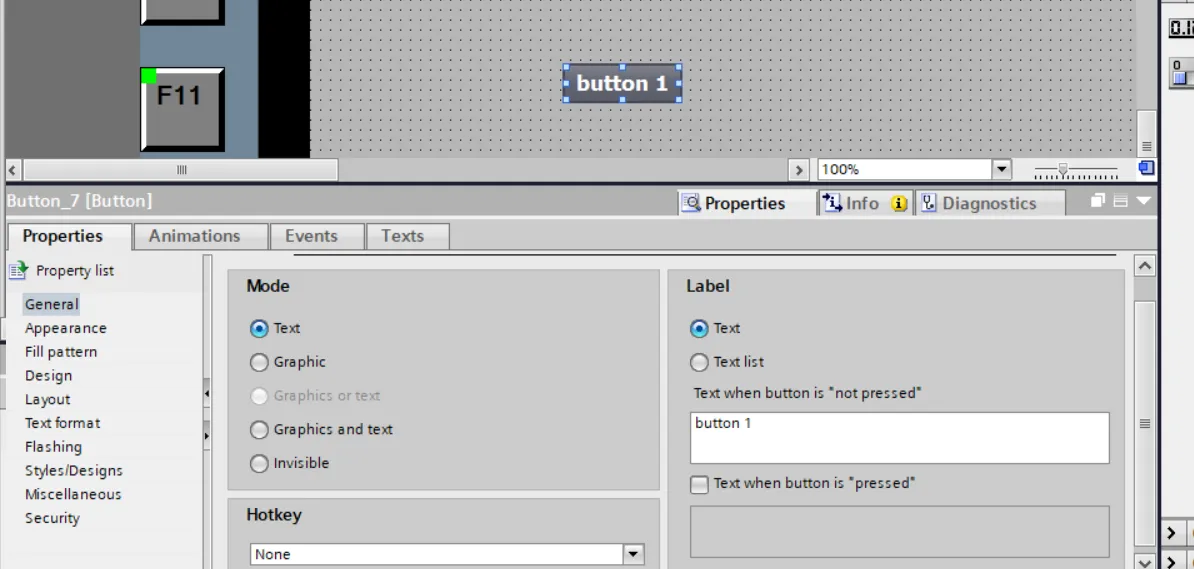1194x569 pixels.
Task: Open the Info inspector tab
Action: [x=866, y=203]
